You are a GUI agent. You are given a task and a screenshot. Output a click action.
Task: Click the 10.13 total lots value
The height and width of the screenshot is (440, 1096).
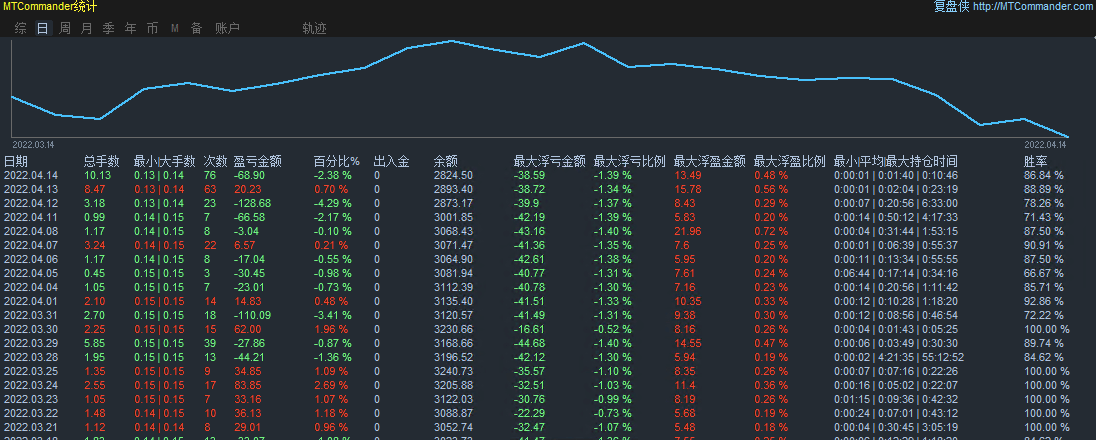(97, 176)
